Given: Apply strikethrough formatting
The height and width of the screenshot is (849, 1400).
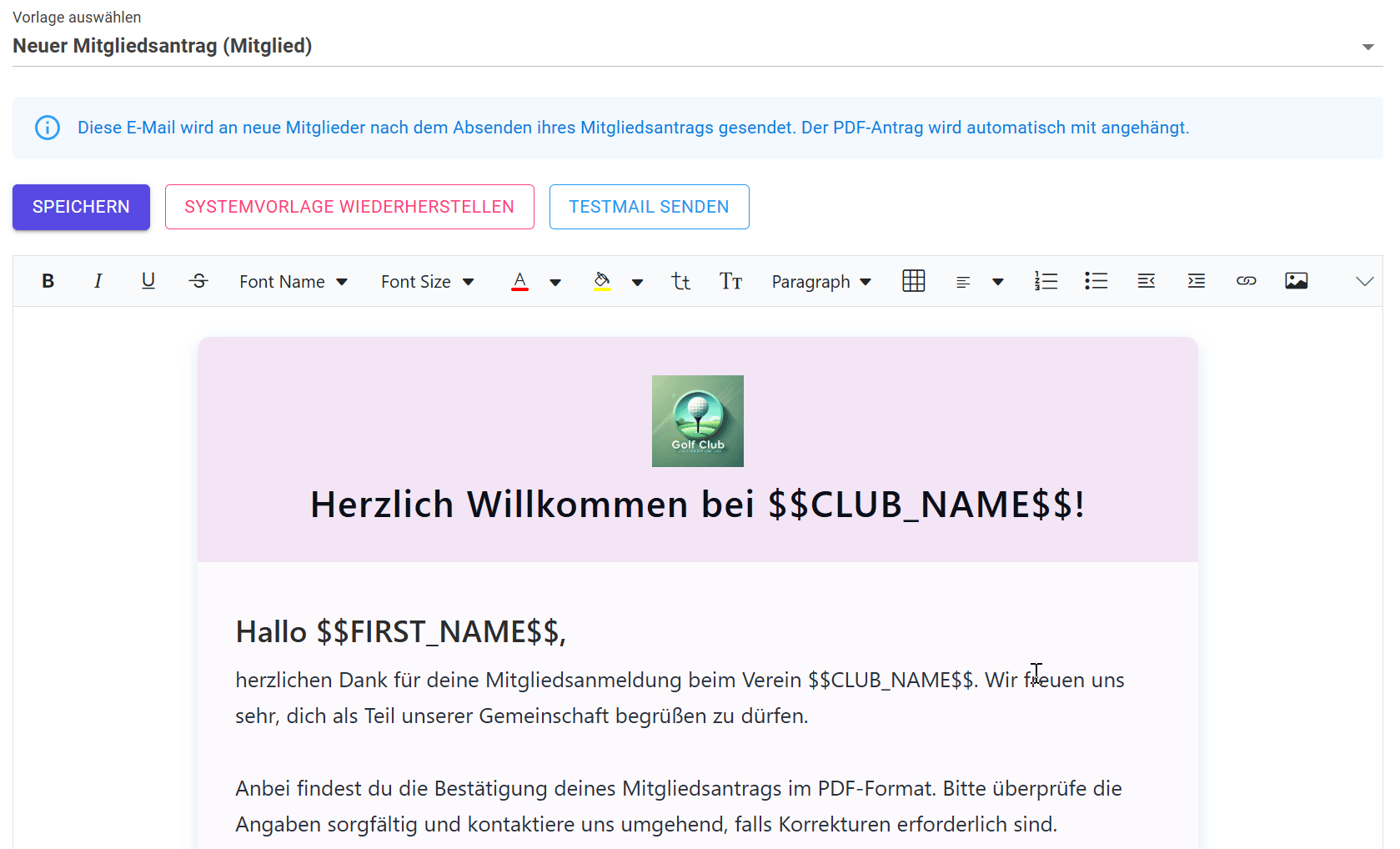Looking at the screenshot, I should pos(198,281).
